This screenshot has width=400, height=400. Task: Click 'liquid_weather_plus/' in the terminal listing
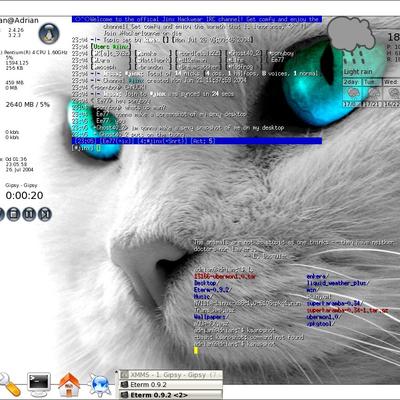click(x=338, y=283)
